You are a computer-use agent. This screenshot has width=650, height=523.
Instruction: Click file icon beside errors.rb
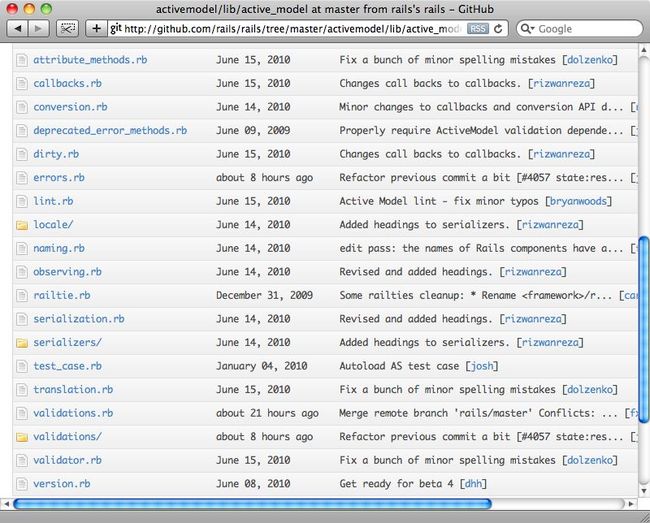click(22, 178)
